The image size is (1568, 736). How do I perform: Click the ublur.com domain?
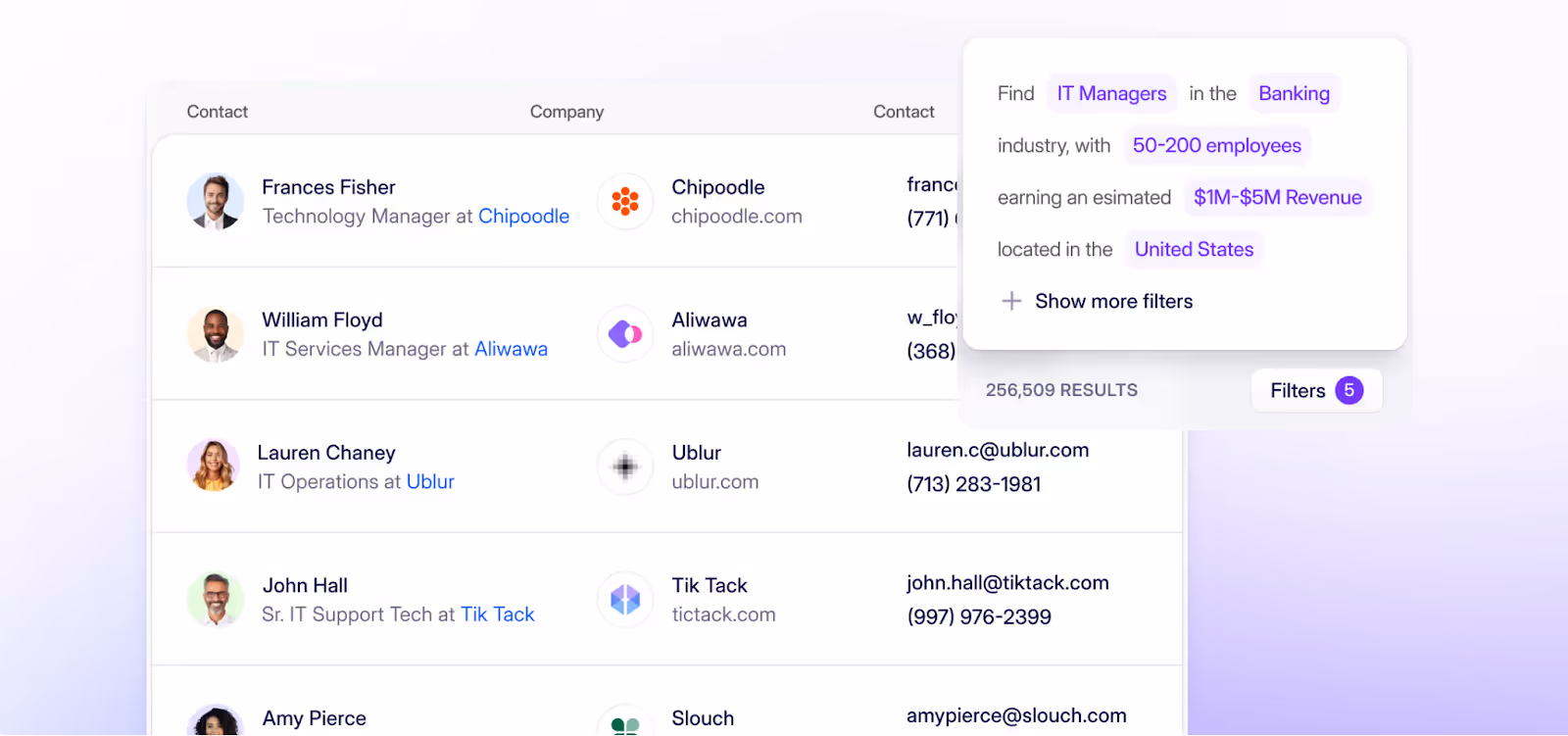tap(714, 482)
